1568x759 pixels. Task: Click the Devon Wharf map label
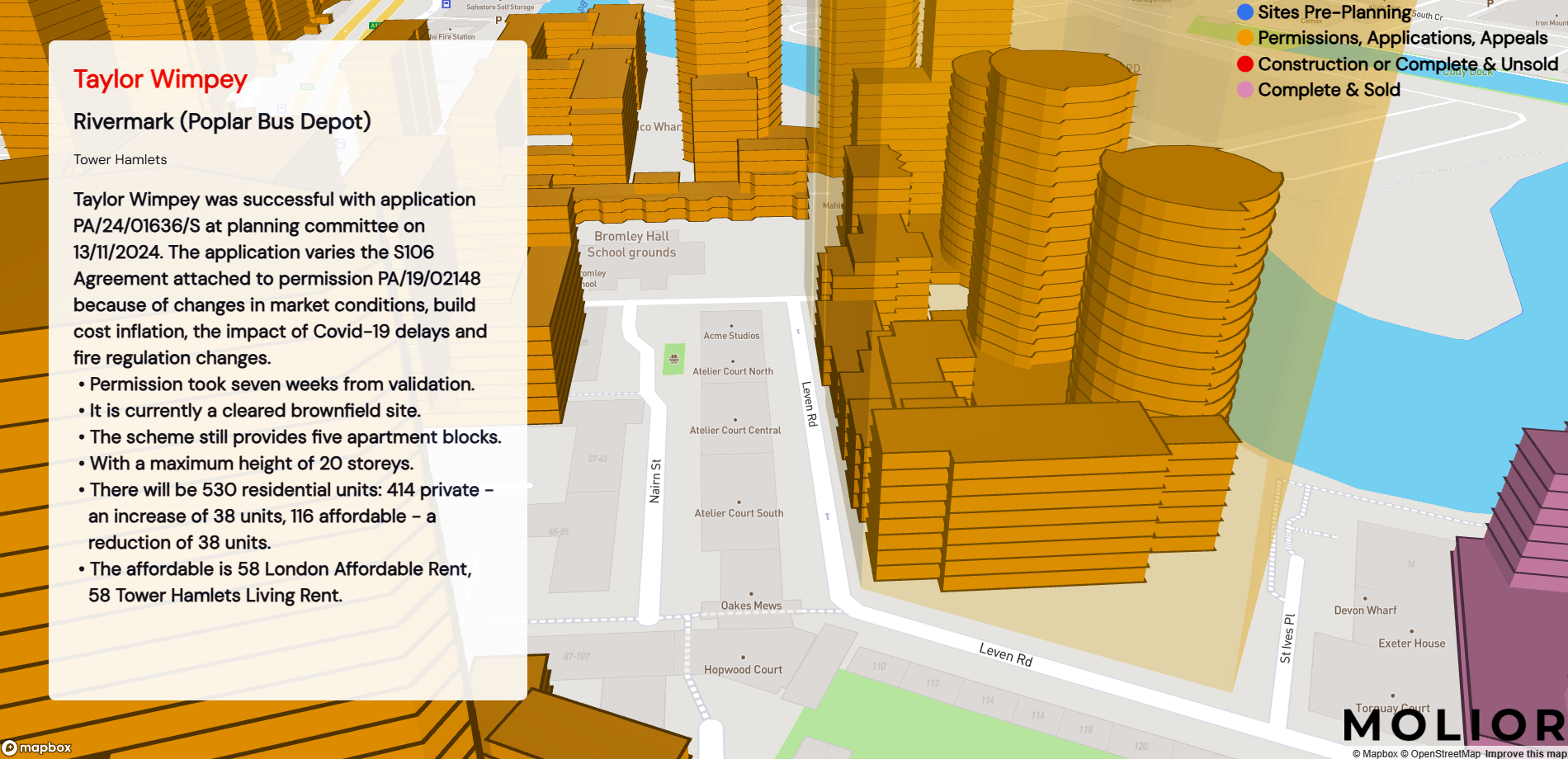tap(1365, 610)
